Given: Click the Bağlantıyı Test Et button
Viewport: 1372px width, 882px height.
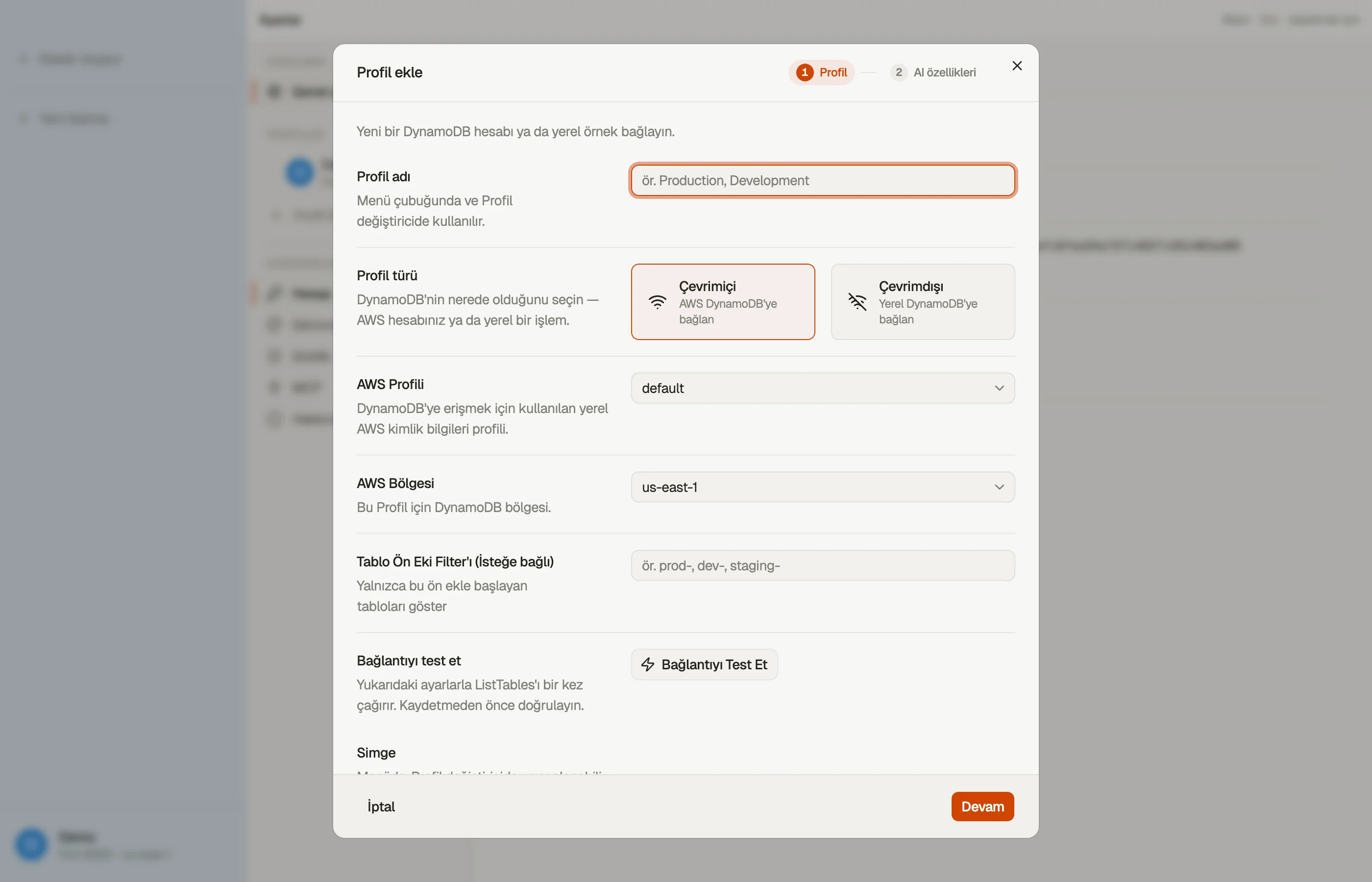Looking at the screenshot, I should point(704,664).
